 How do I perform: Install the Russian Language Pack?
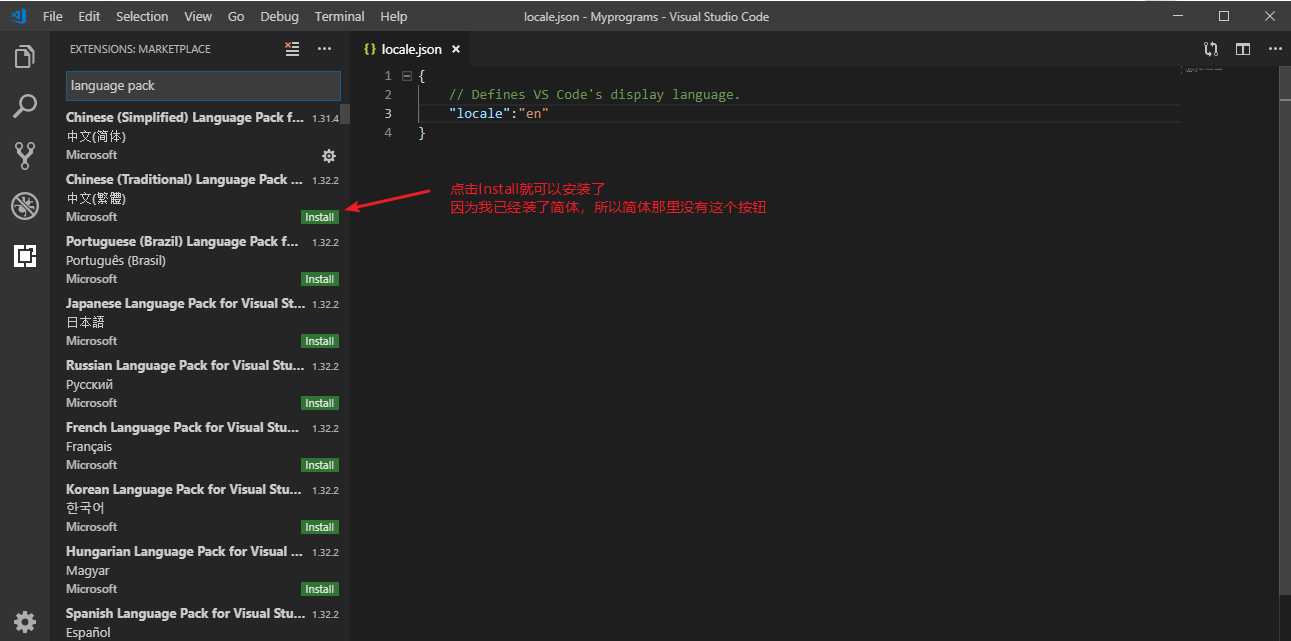(x=320, y=403)
